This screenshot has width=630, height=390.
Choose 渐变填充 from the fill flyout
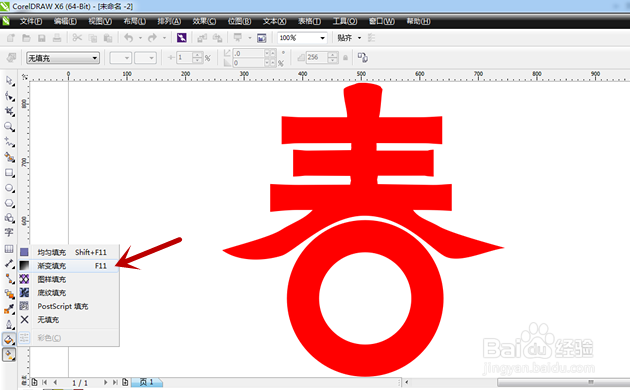coord(69,266)
